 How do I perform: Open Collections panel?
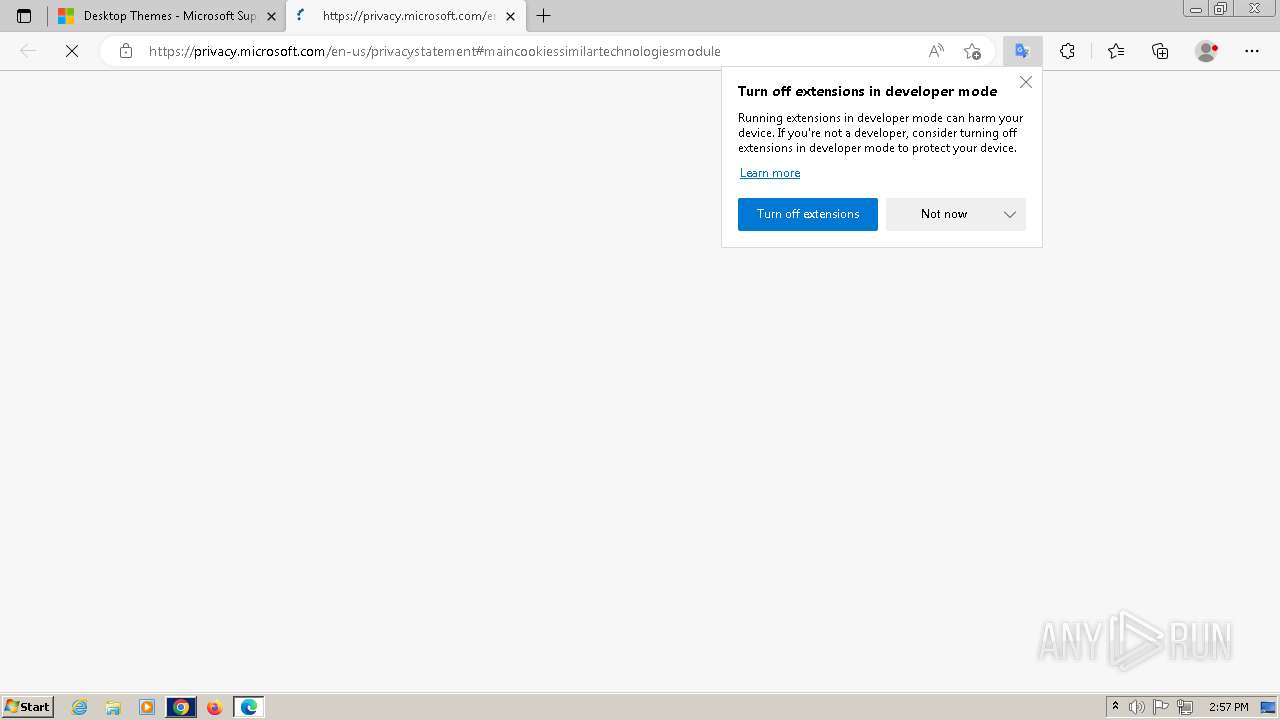(x=1160, y=51)
